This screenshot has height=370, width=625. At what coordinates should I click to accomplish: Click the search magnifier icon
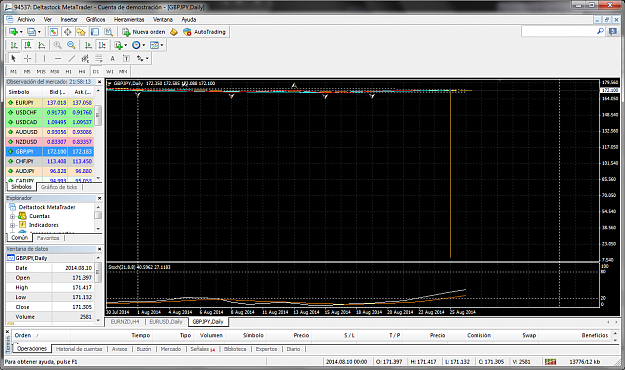pyautogui.click(x=600, y=31)
